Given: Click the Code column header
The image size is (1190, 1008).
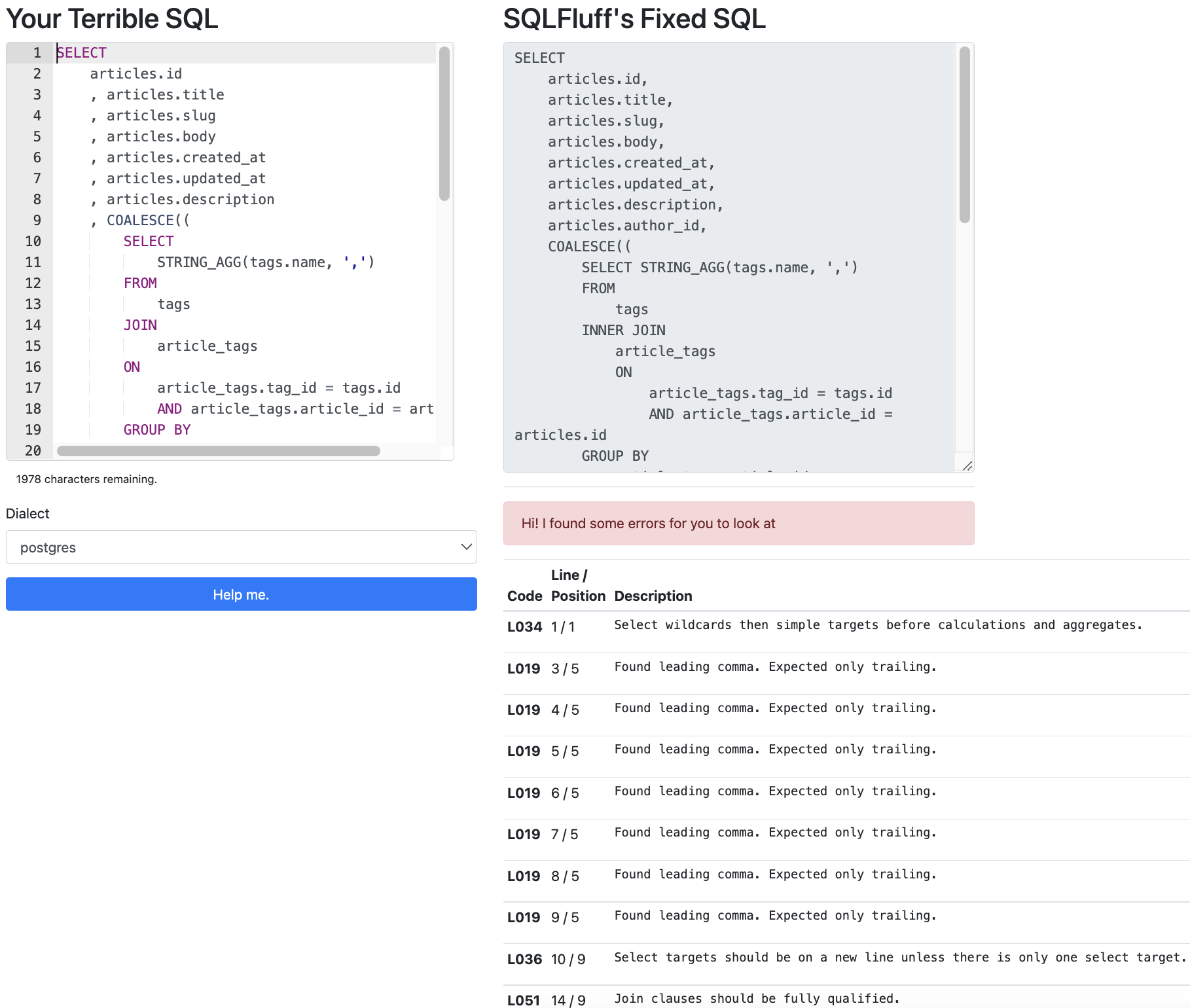Looking at the screenshot, I should point(524,596).
